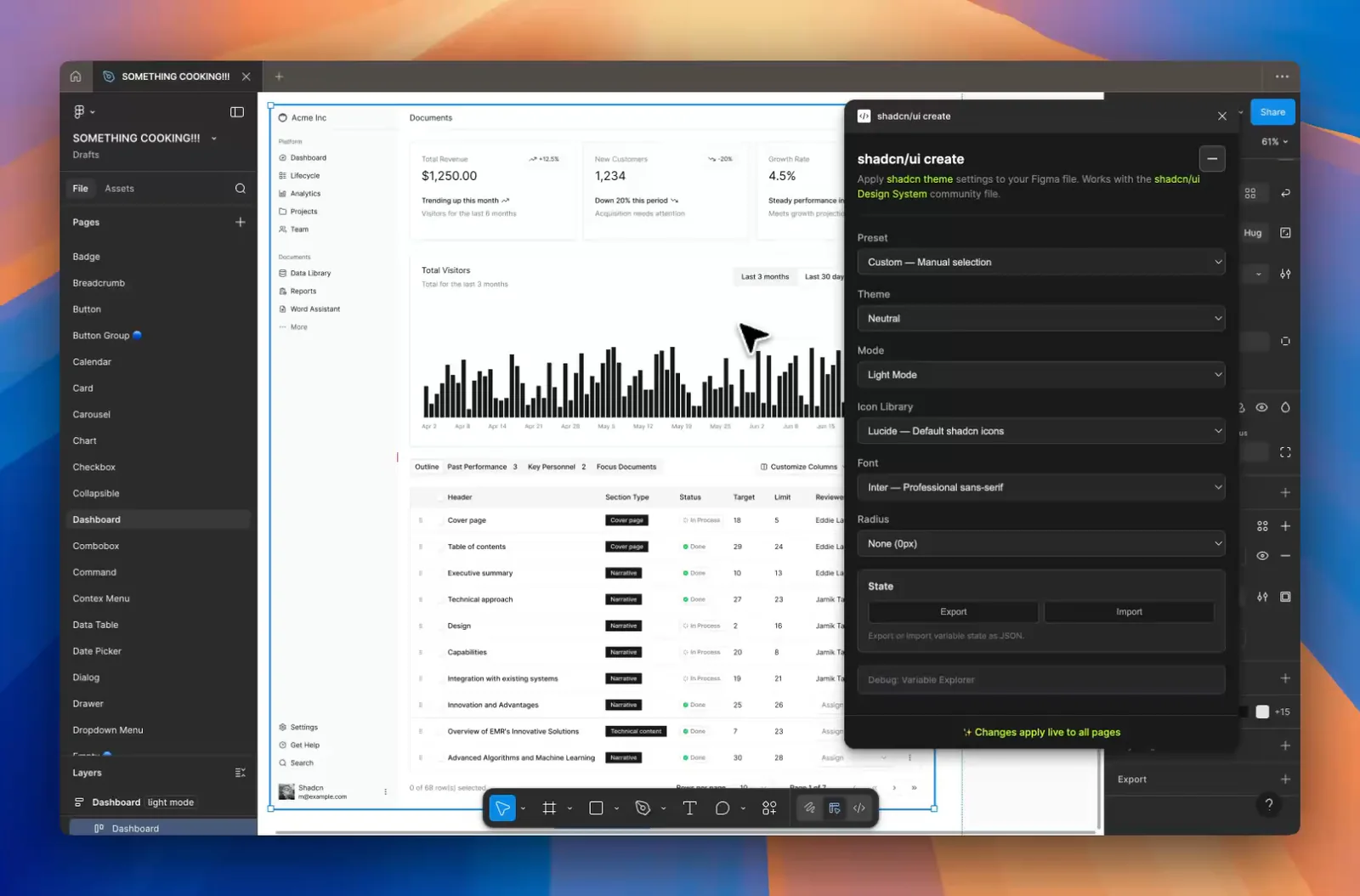Choose the Rectangle shape tool
1360x896 pixels.
coord(596,808)
